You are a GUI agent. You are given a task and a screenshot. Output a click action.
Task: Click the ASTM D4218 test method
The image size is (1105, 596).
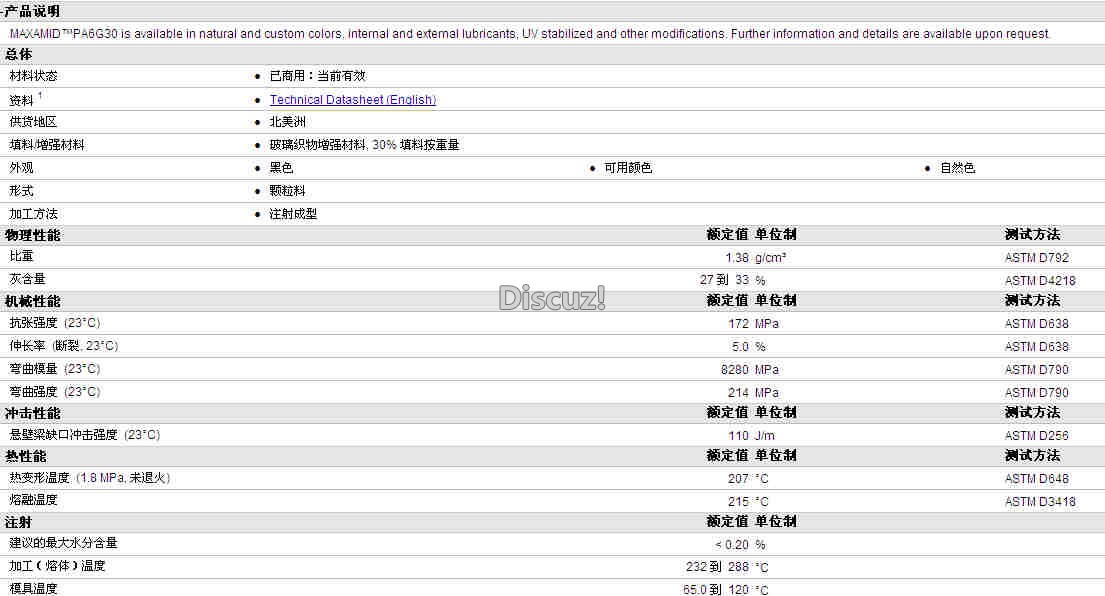click(x=1040, y=280)
